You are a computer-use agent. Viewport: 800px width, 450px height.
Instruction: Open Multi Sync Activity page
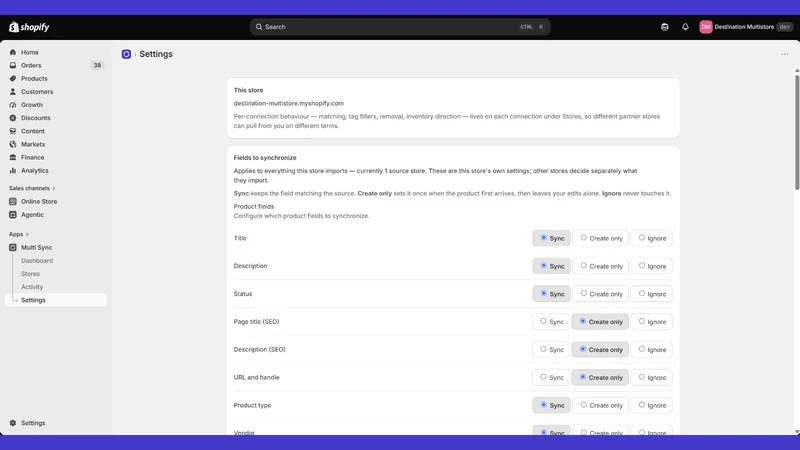[x=32, y=287]
